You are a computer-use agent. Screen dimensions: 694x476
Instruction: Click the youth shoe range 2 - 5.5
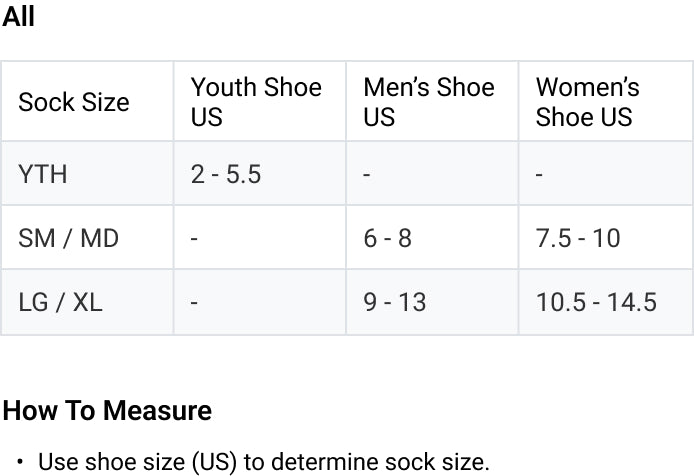pos(226,174)
